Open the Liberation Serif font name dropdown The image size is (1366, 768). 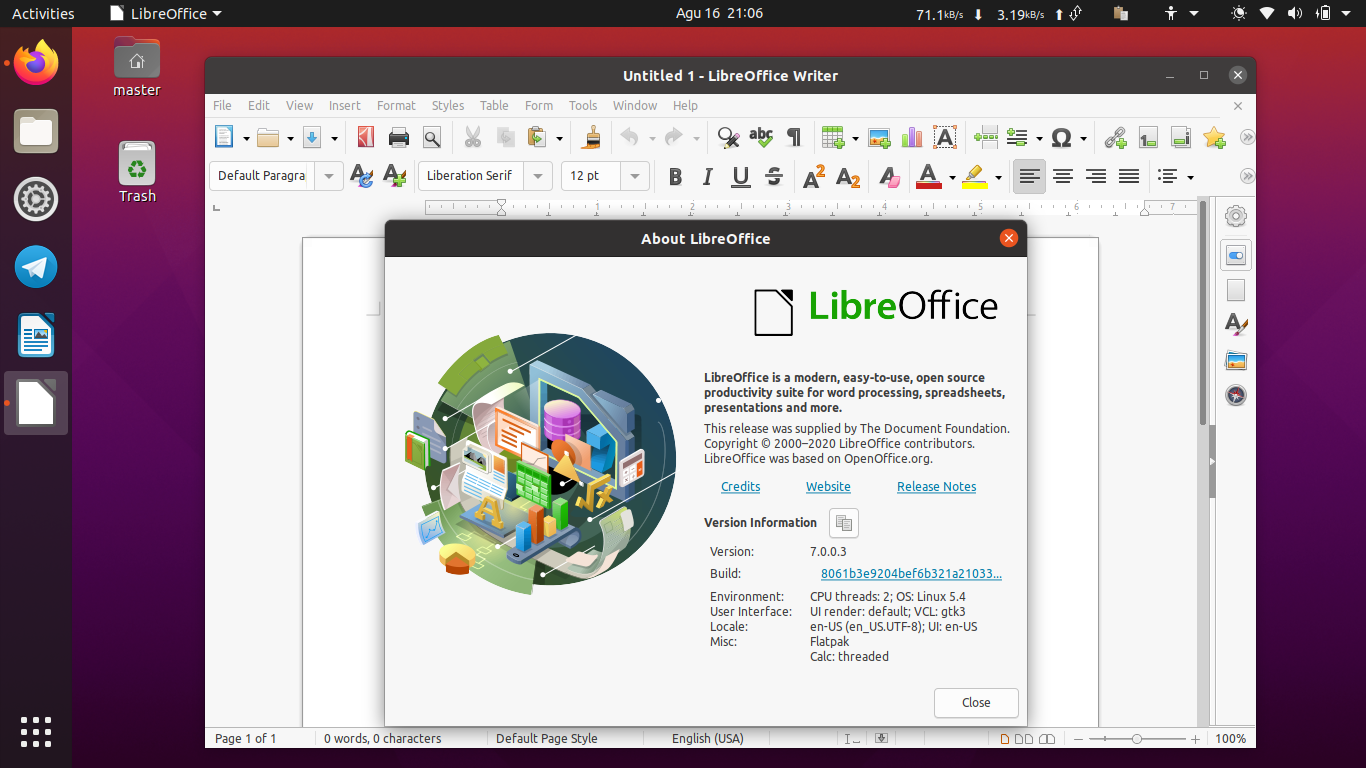click(x=538, y=176)
